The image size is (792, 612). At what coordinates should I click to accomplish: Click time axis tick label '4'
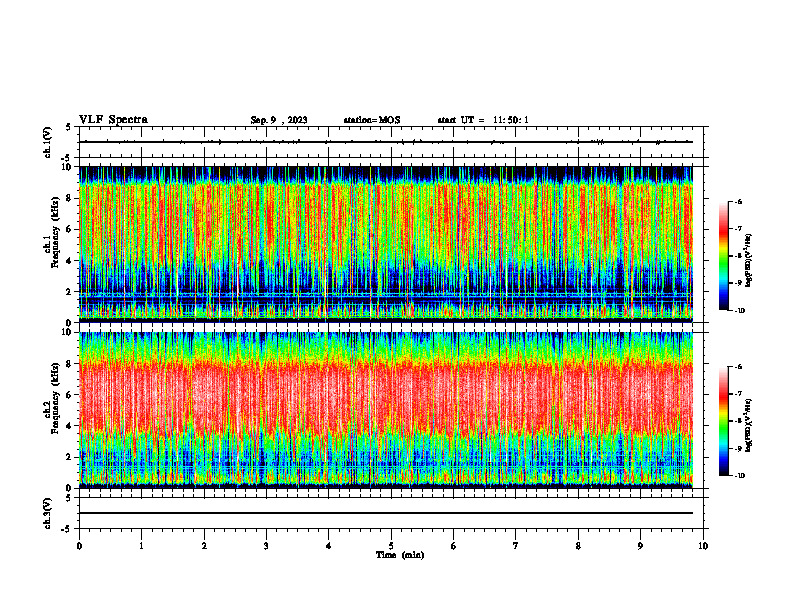click(x=329, y=546)
